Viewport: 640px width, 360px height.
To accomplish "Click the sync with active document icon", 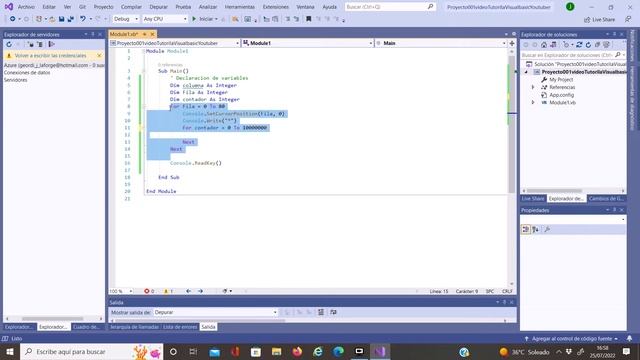I will pyautogui.click(x=579, y=44).
